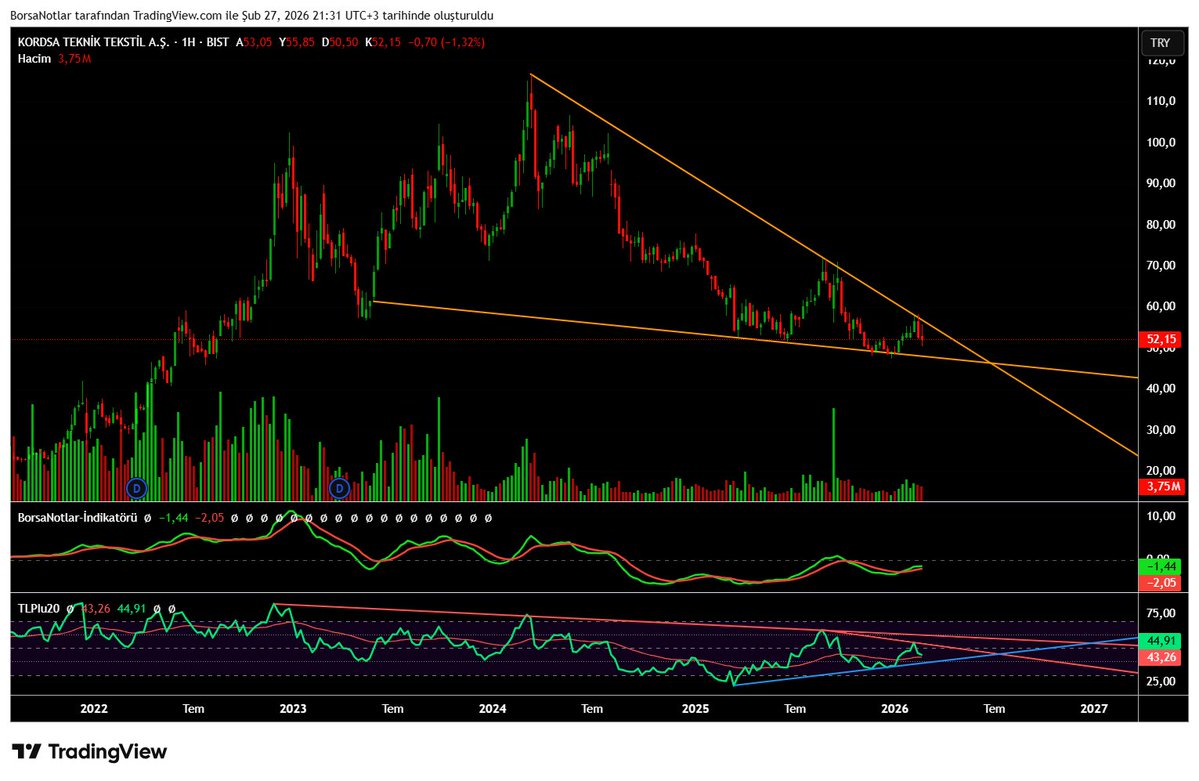
Task: Click the D50,50 low value in the legend
Action: point(340,43)
